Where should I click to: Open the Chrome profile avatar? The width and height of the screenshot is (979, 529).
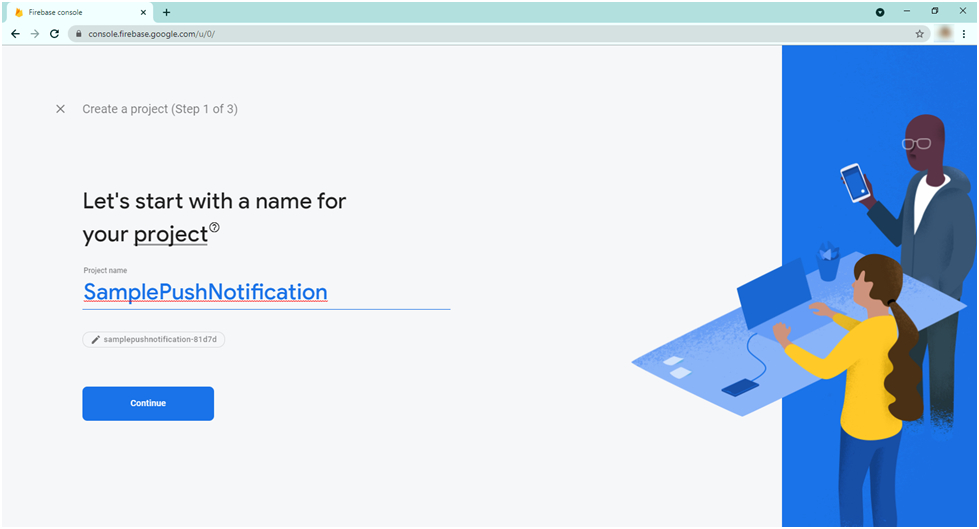click(945, 33)
